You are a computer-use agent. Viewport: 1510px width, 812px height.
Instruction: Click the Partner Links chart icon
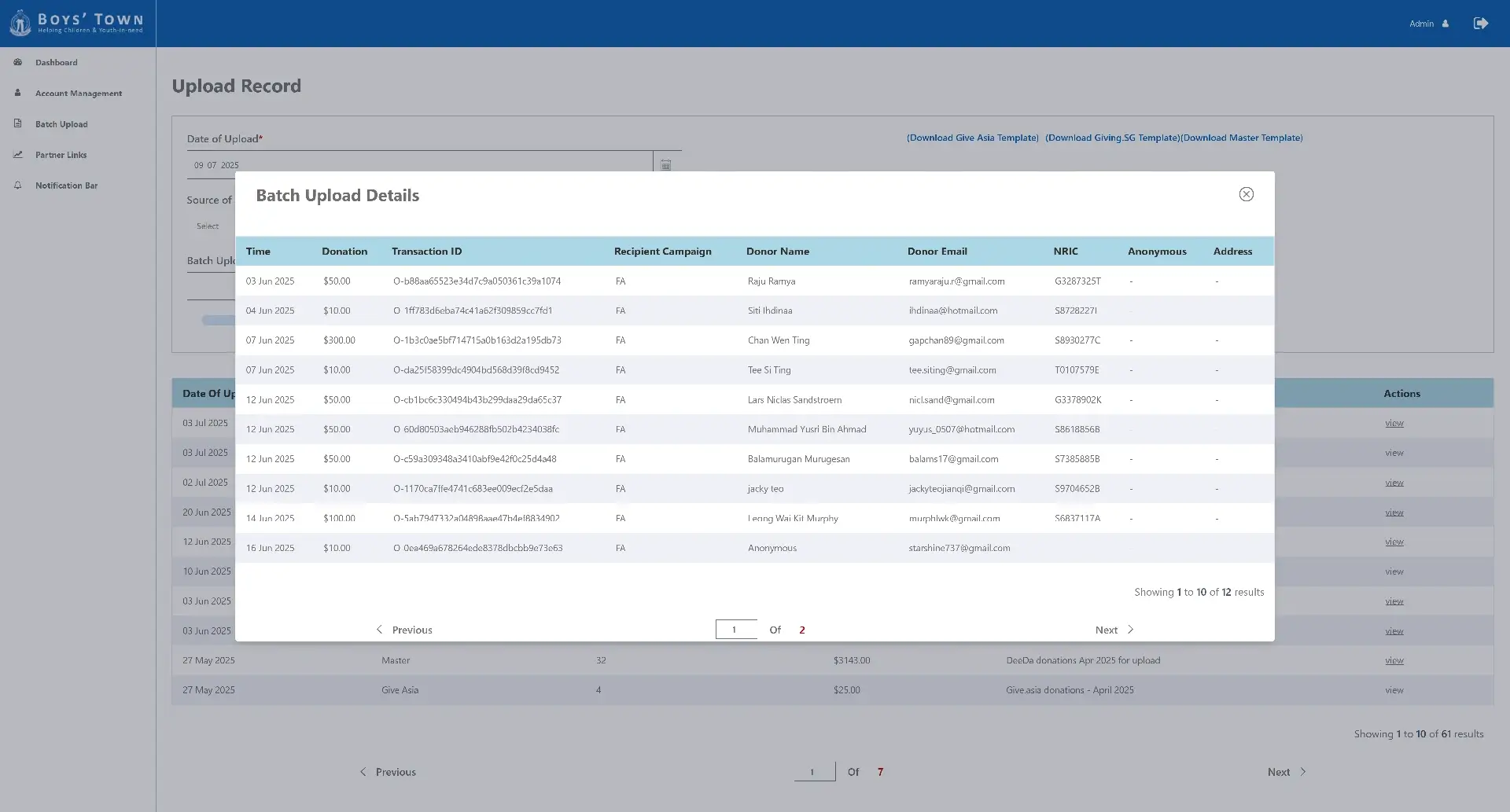point(18,155)
